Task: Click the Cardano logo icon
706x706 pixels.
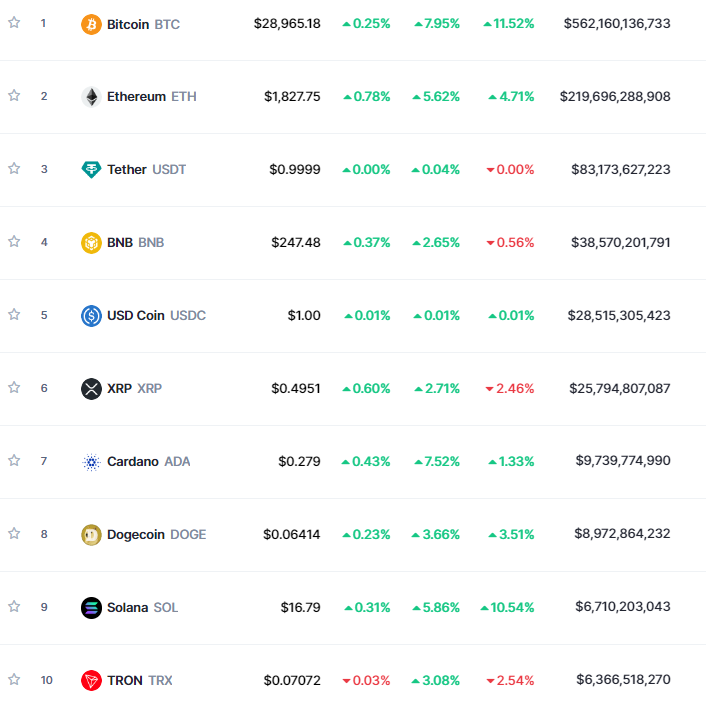Action: [91, 461]
